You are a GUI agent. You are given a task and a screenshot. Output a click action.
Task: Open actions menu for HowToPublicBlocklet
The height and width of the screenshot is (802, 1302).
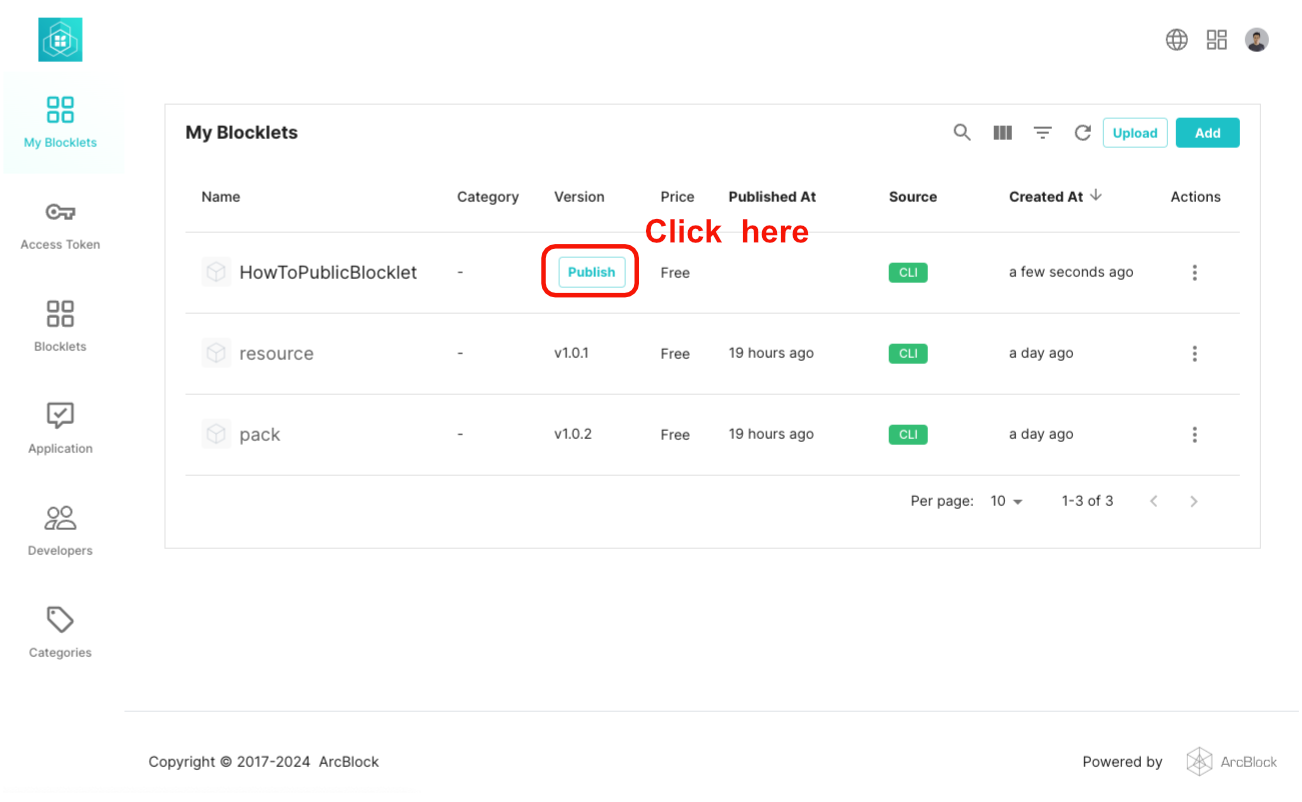[1194, 273]
